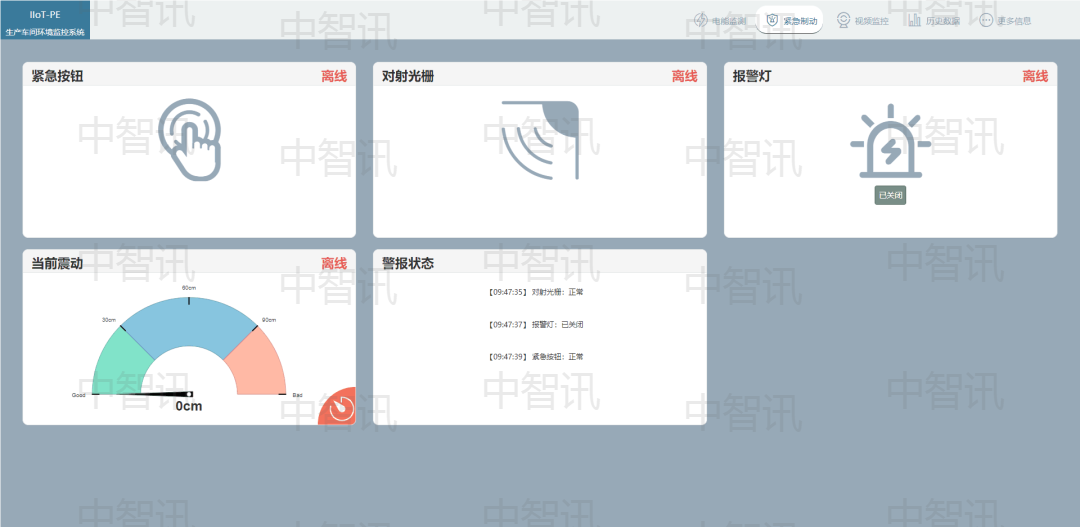Click the 离线 status of 当前震动
Image resolution: width=1080 pixels, height=527 pixels.
click(334, 263)
